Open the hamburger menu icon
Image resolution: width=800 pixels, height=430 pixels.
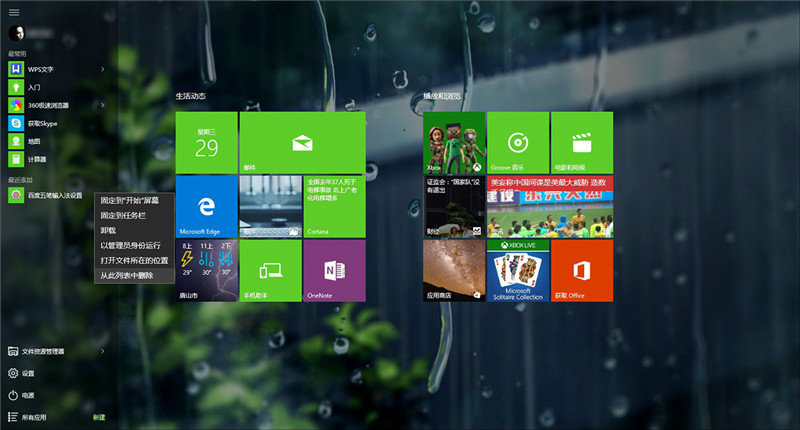pyautogui.click(x=14, y=12)
